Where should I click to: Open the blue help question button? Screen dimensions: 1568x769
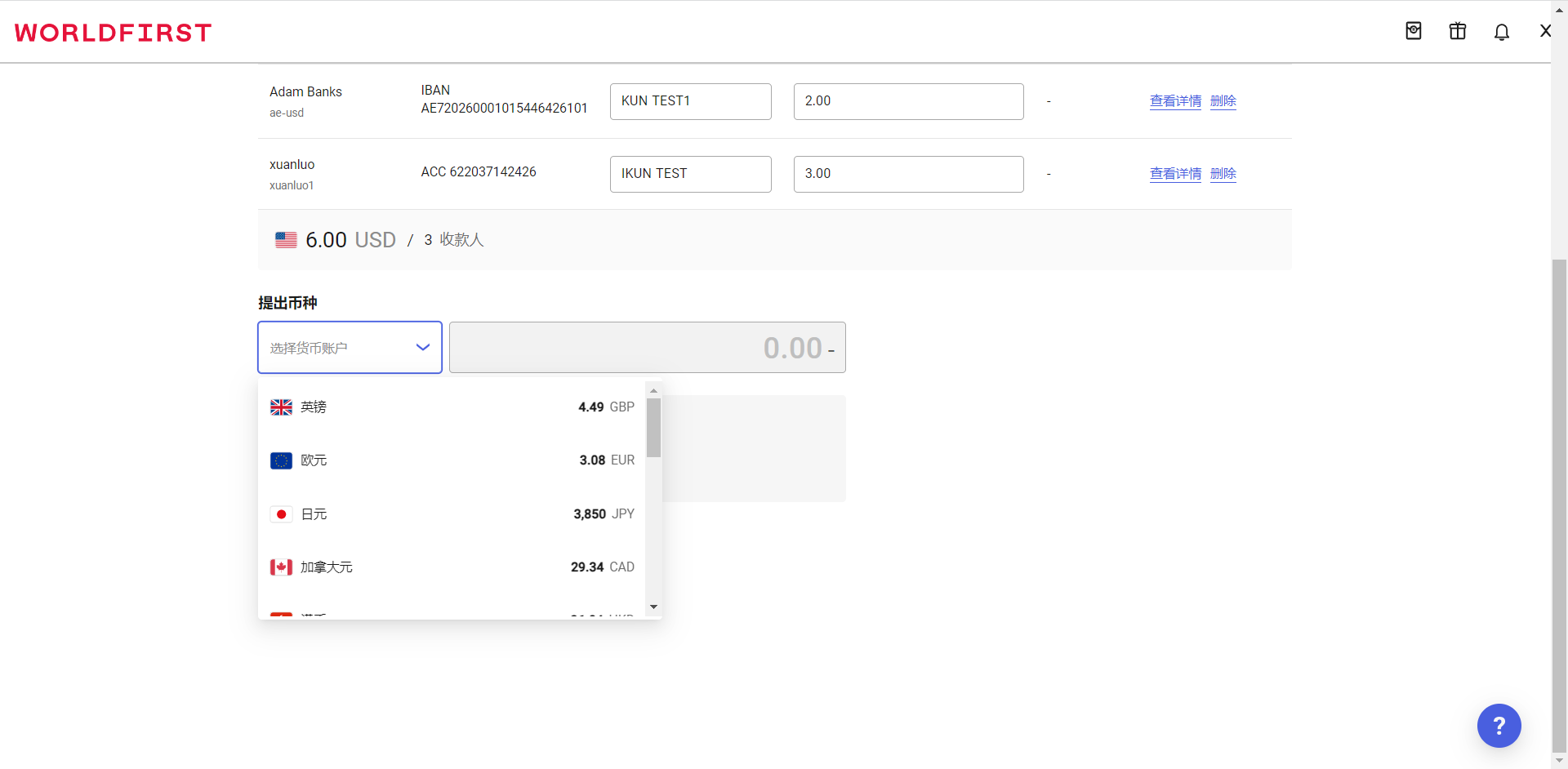tap(1499, 725)
